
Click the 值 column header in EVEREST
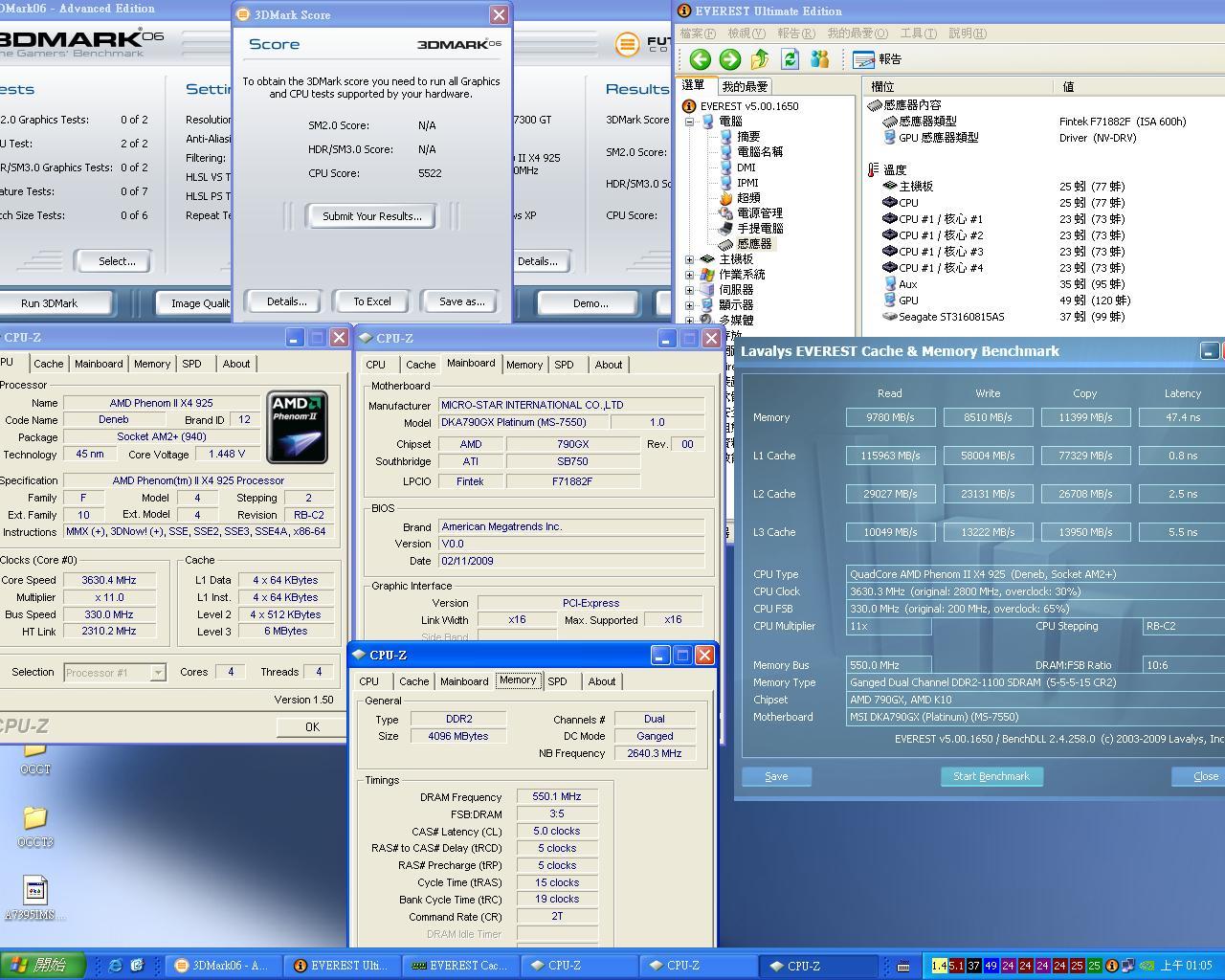coord(1140,86)
